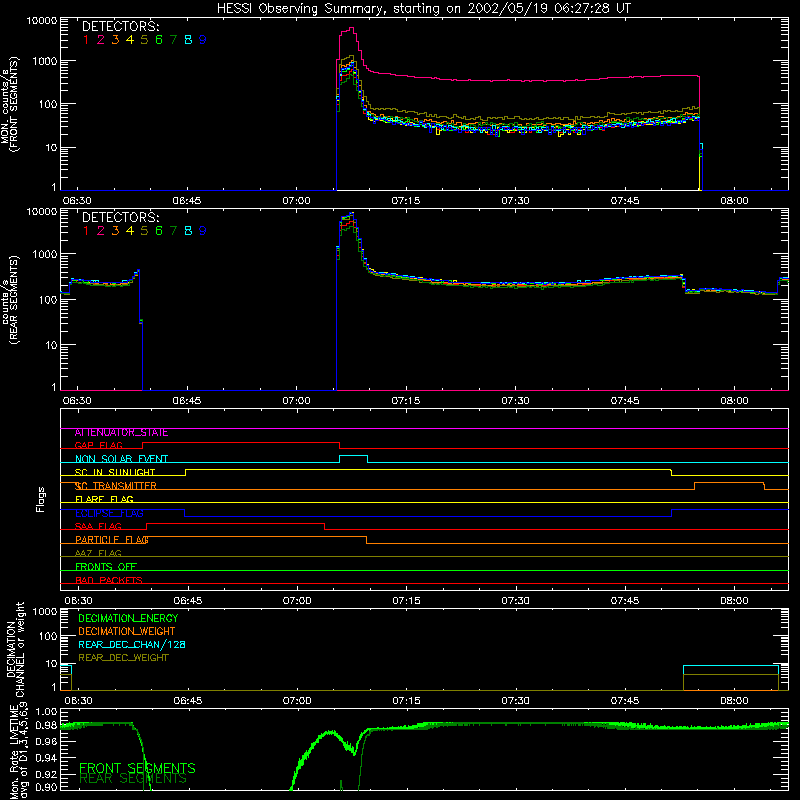Image resolution: width=800 pixels, height=800 pixels.
Task: Click the ECLIPSE_FLAG label
Action: click(109, 513)
